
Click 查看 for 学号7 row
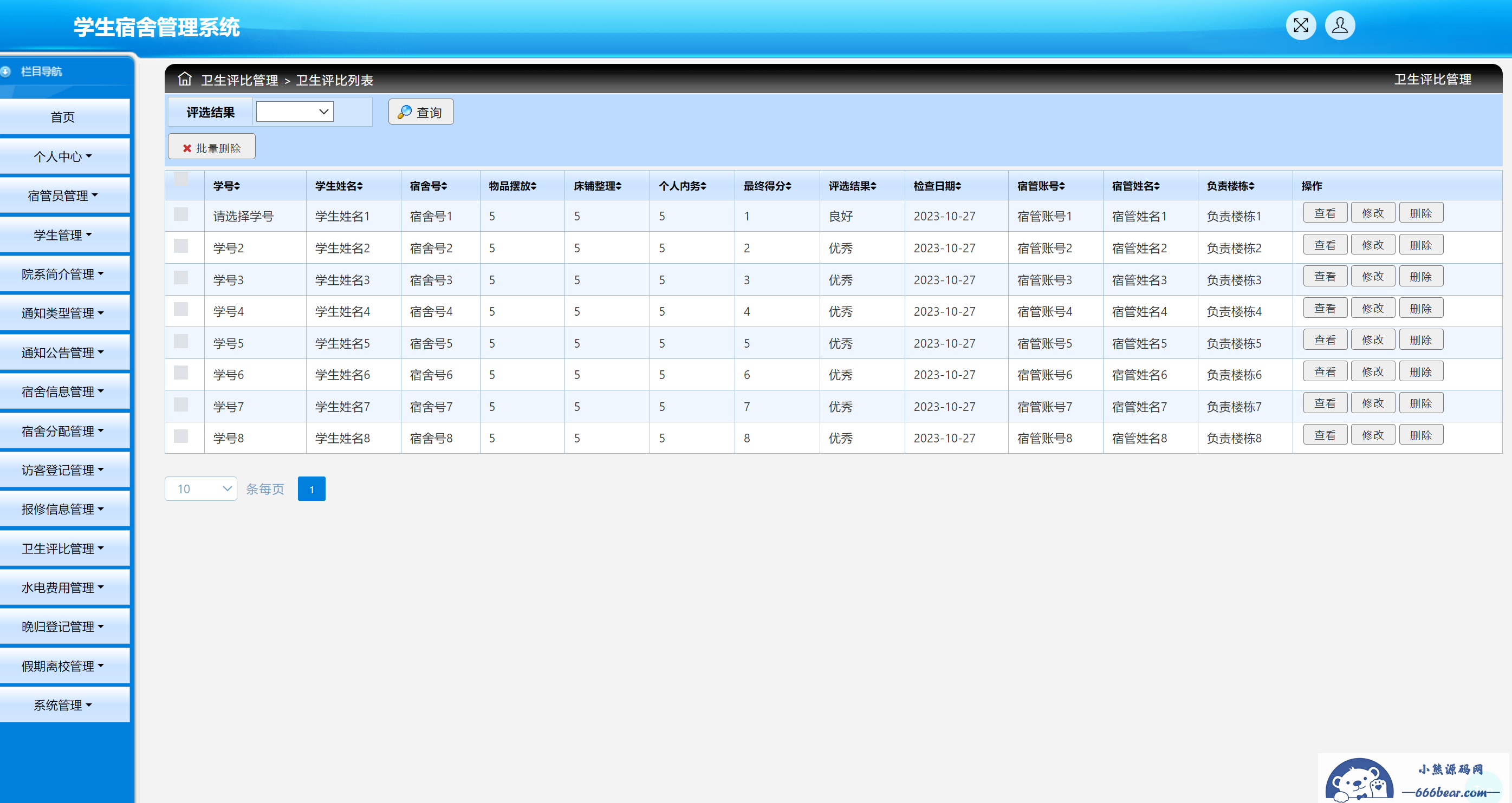[x=1325, y=403]
